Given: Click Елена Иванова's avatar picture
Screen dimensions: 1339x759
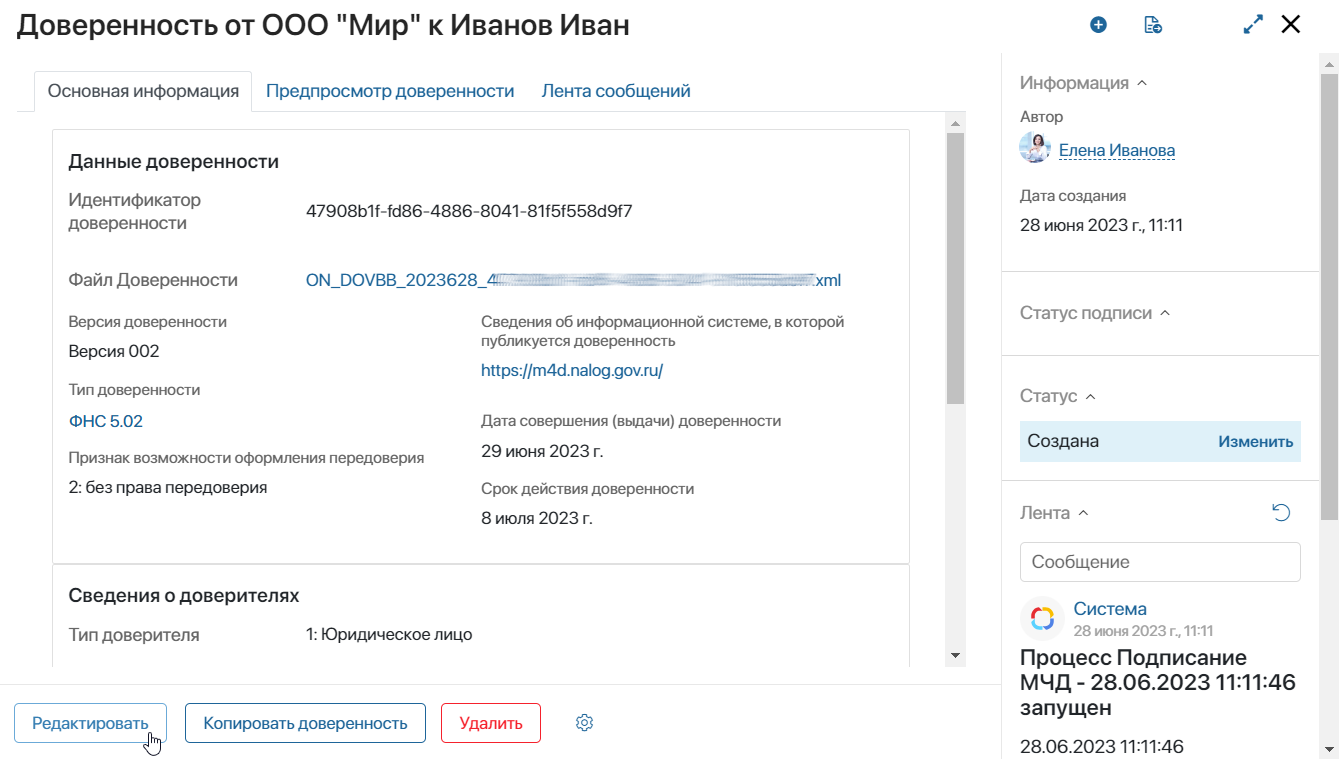Looking at the screenshot, I should click(1035, 148).
